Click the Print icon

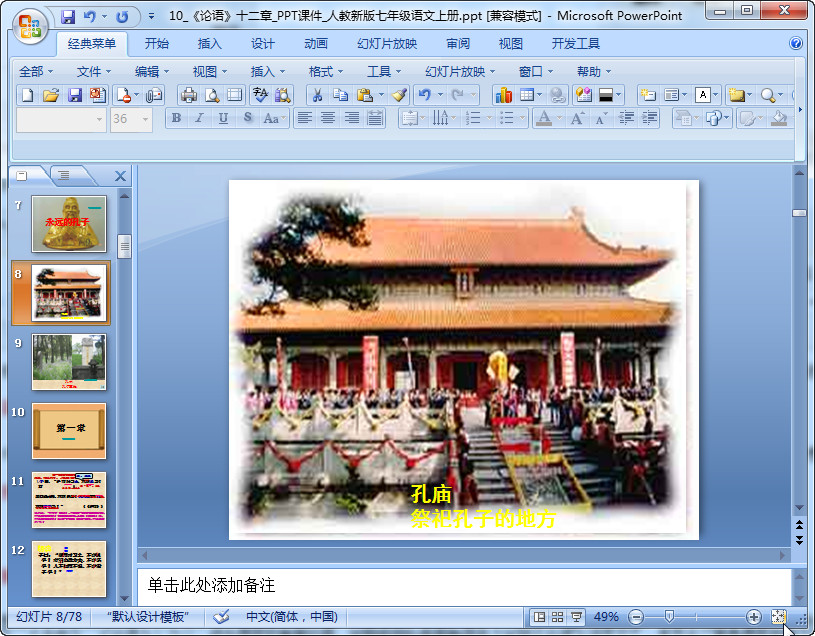[x=189, y=95]
